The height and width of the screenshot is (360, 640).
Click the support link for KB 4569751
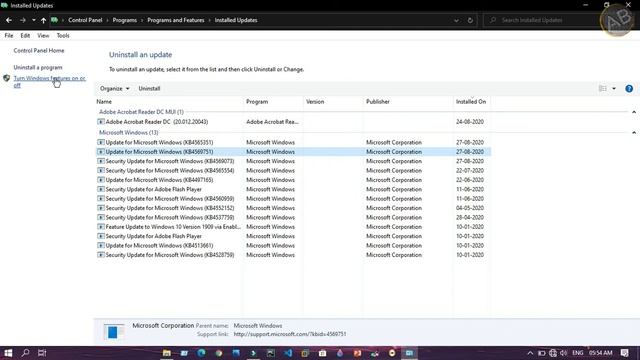point(290,334)
